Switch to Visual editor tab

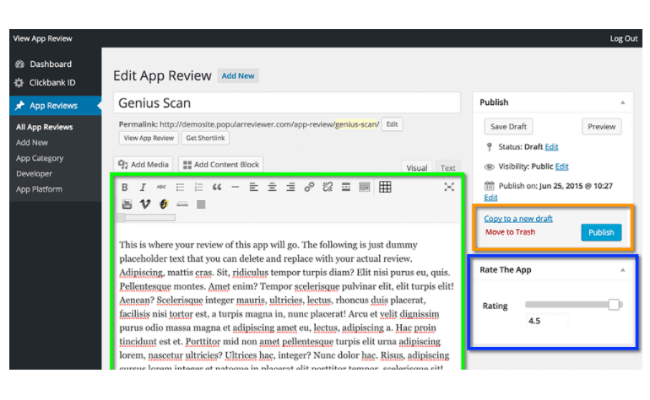click(417, 167)
